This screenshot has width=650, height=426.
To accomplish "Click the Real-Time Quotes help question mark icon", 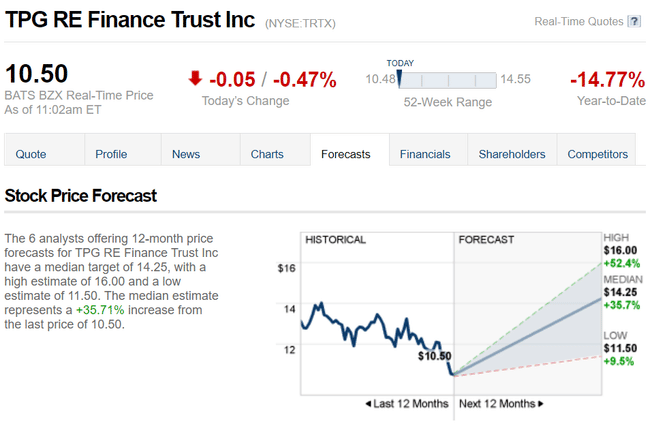I will (x=634, y=22).
